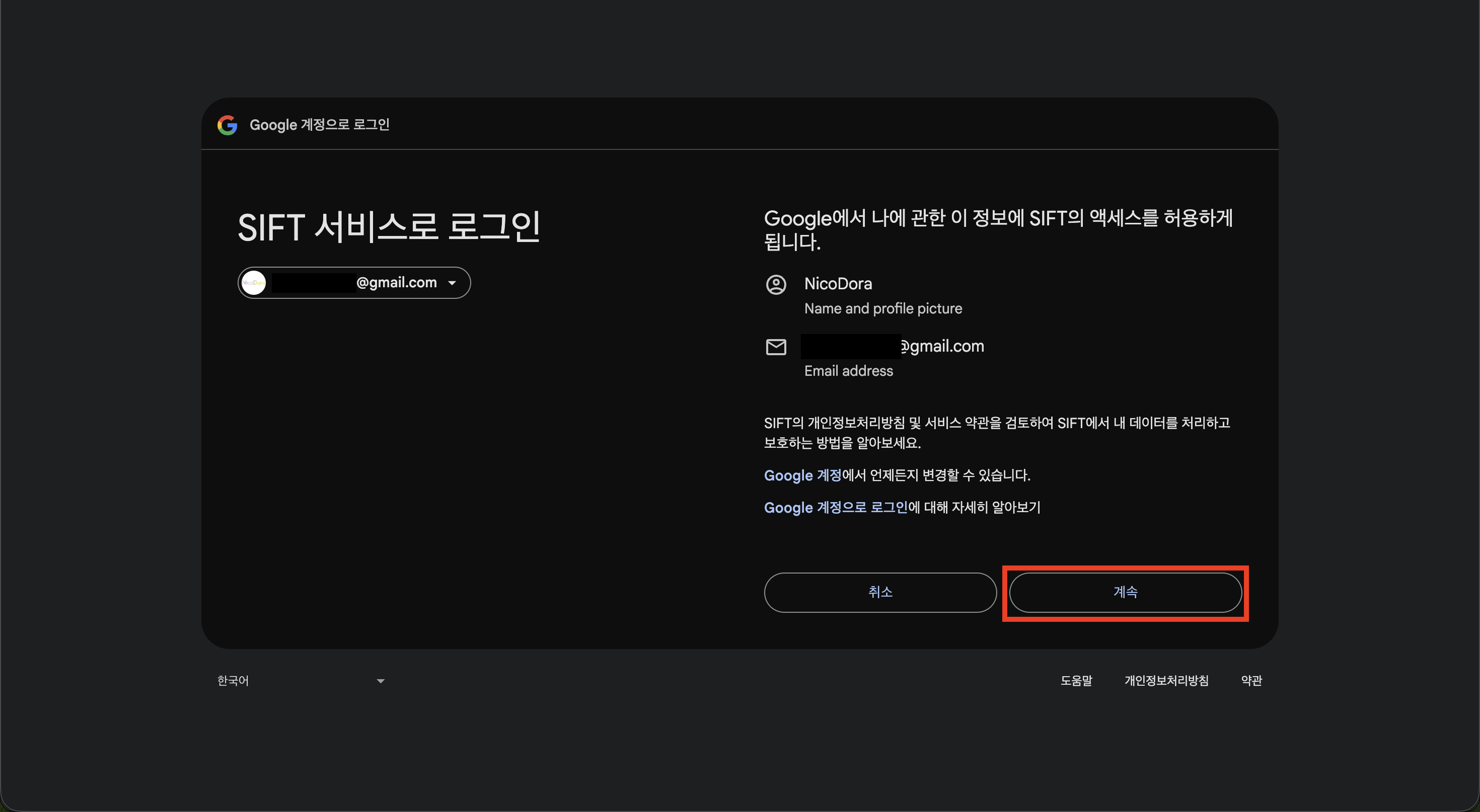The height and width of the screenshot is (812, 1480).
Task: Click the profile avatar inside the account chip
Action: [255, 282]
